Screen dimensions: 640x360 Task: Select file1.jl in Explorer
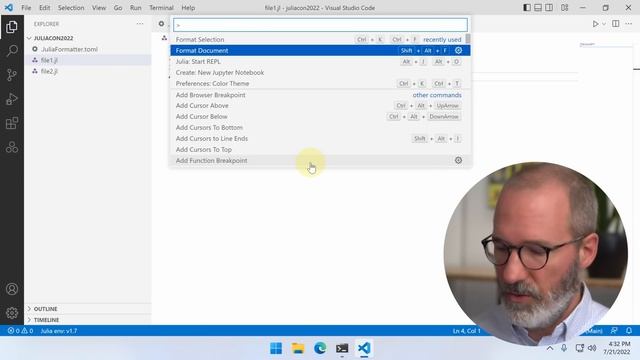[x=49, y=60]
